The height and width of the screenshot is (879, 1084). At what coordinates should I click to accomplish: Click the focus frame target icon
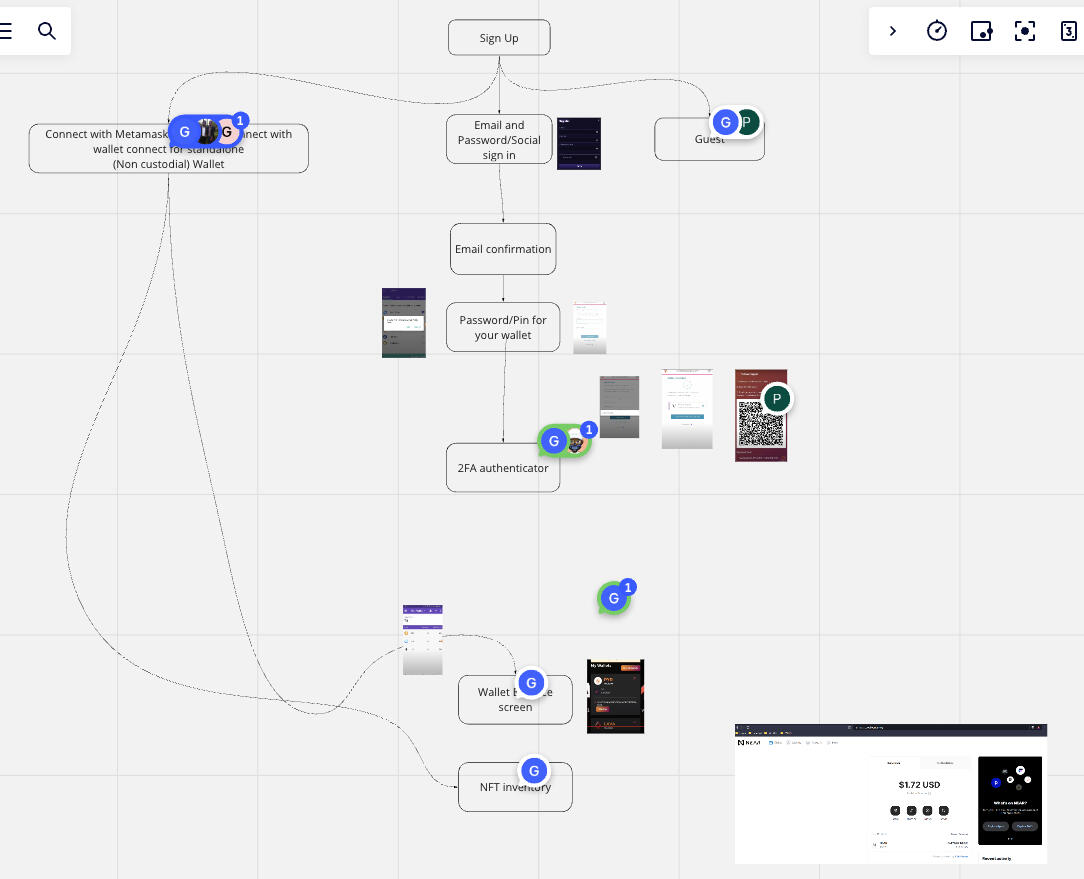(1025, 32)
